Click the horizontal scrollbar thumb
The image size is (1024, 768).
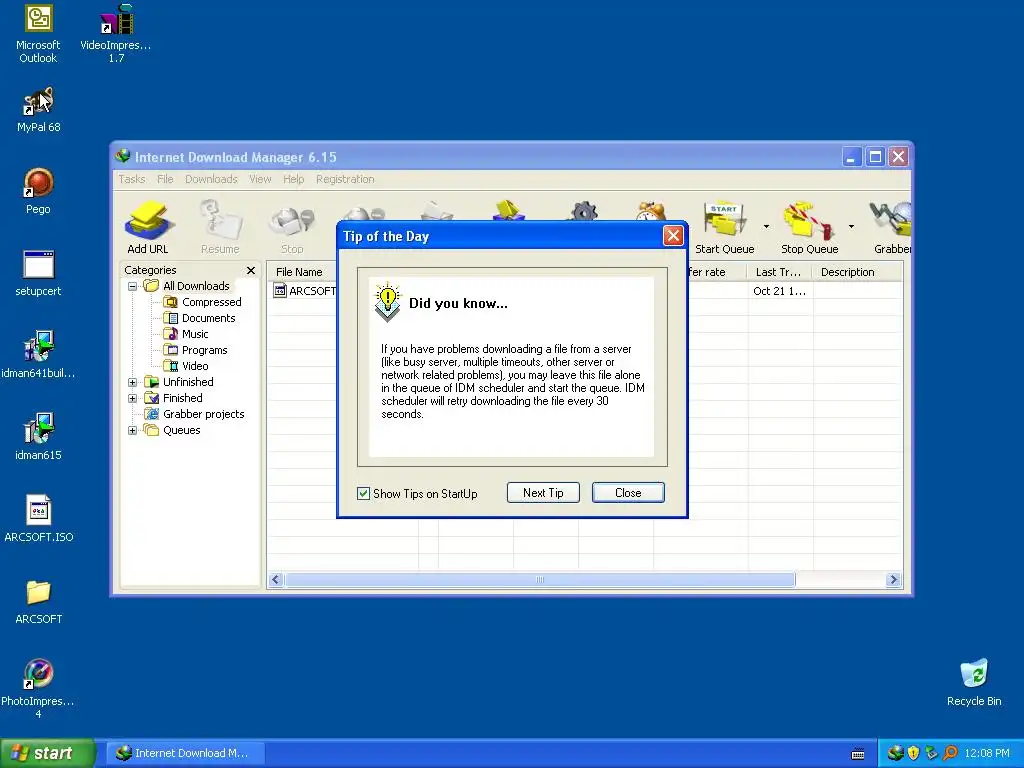click(540, 580)
